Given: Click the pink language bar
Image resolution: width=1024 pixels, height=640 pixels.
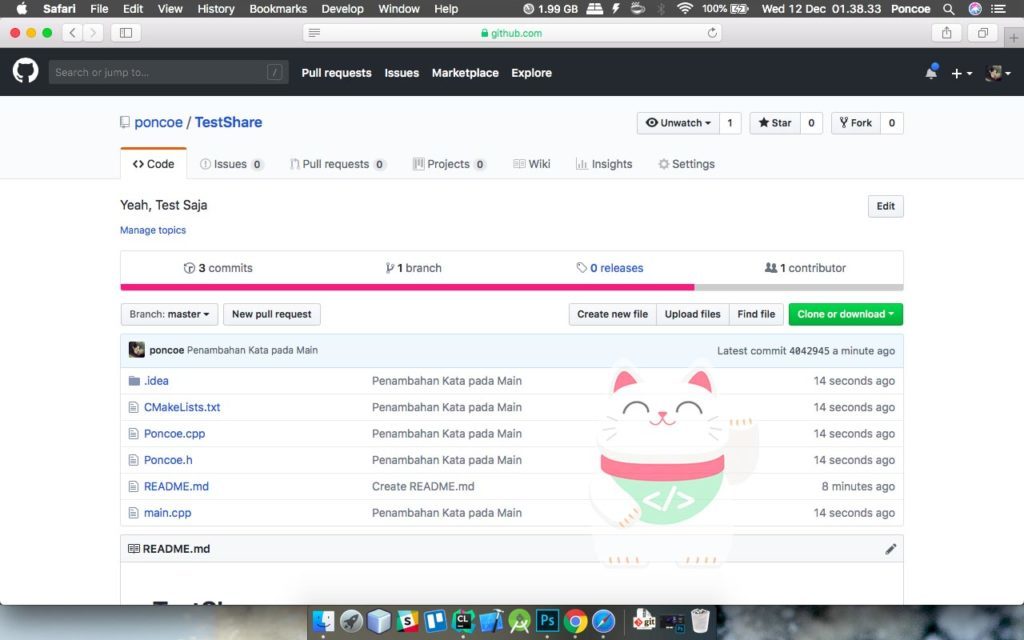Looking at the screenshot, I should click(408, 287).
